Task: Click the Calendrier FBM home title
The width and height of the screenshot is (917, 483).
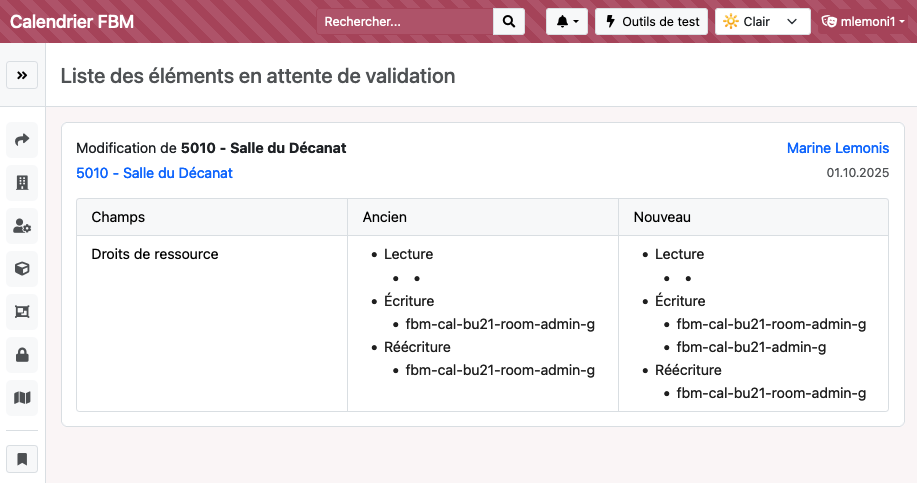Action: pyautogui.click(x=71, y=21)
